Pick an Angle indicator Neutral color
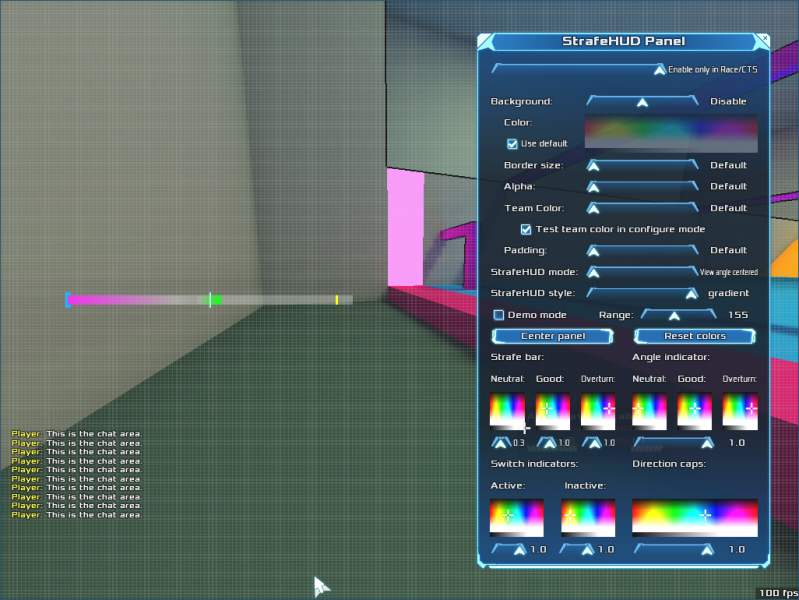This screenshot has width=799, height=600. 649,411
